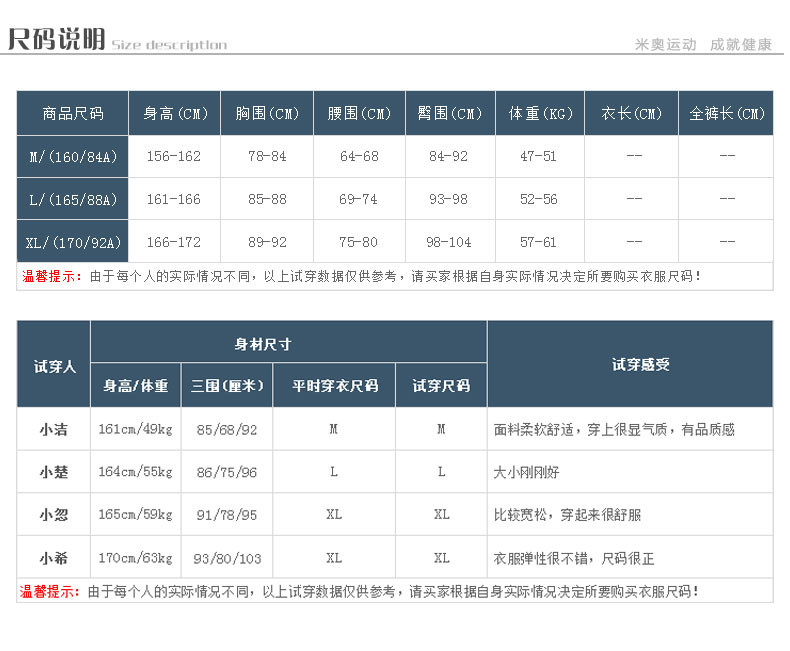The image size is (790, 651).
Task: Select the 腰围(CM) column header
Action: click(359, 114)
